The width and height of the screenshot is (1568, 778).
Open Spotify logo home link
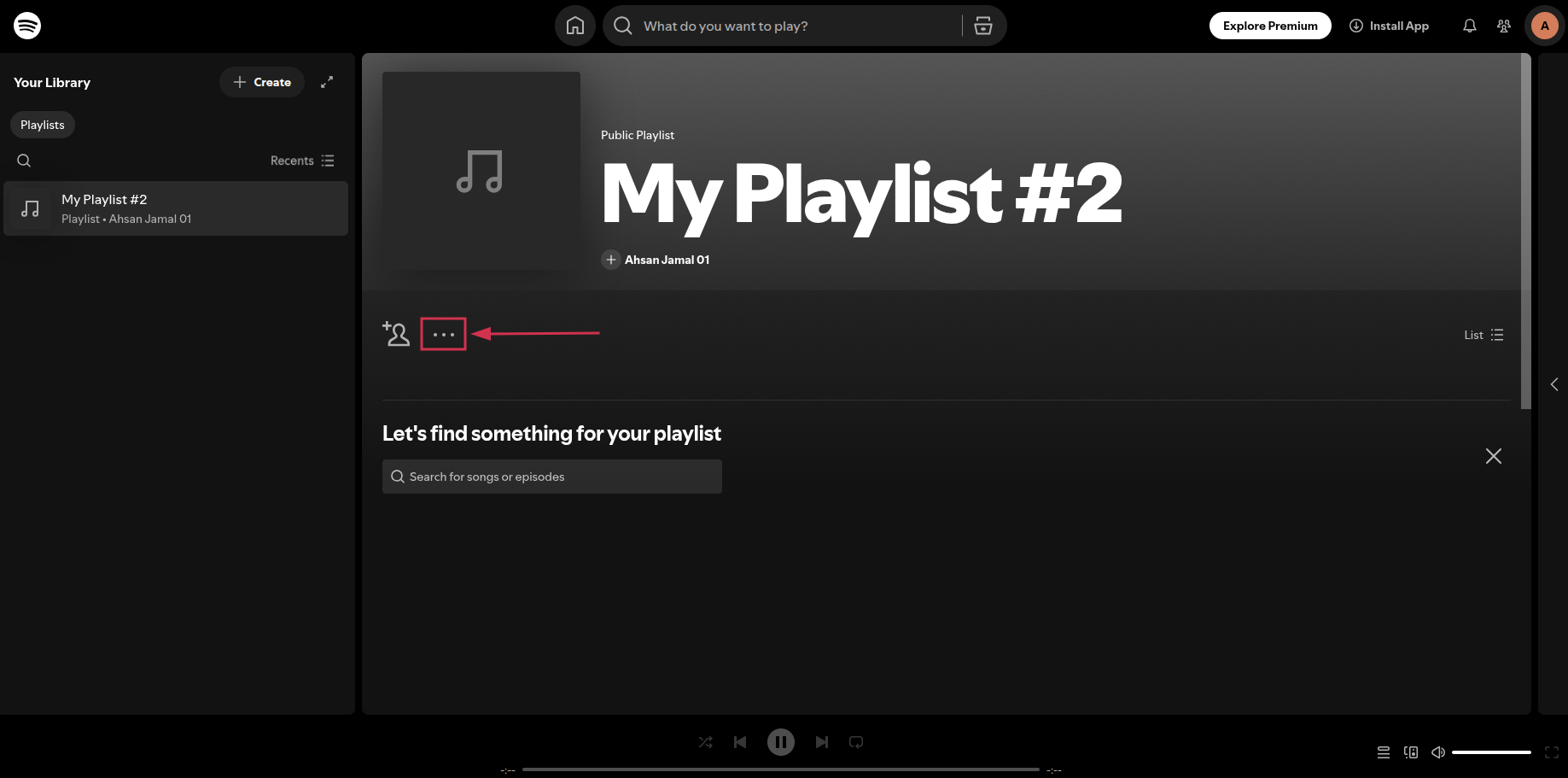coord(27,26)
